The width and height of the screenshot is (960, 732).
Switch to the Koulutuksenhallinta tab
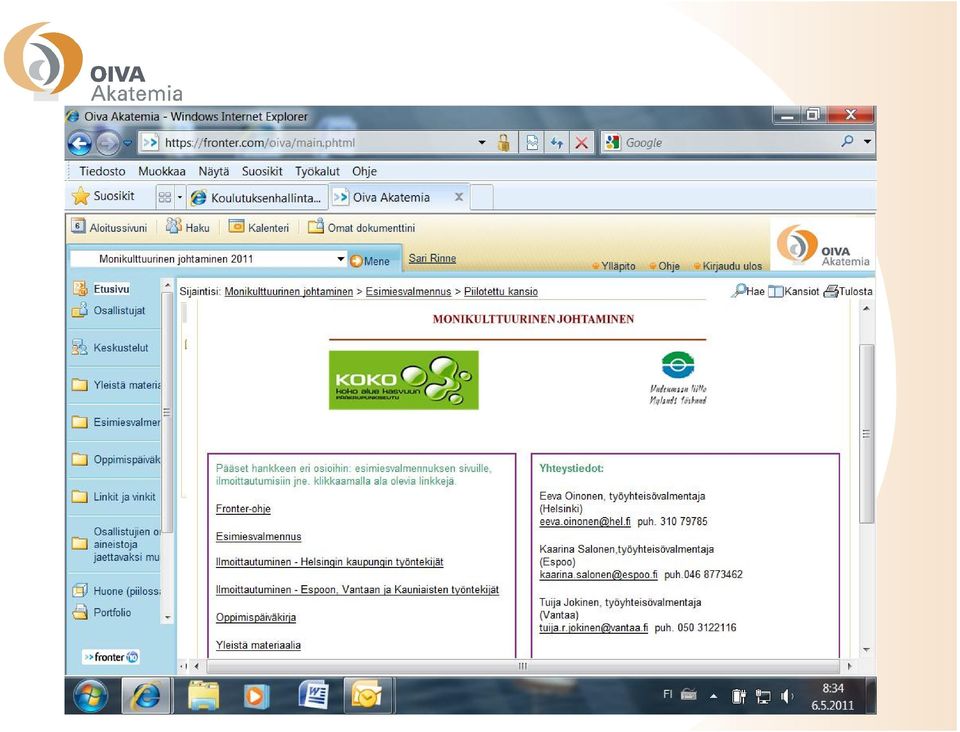(x=257, y=198)
